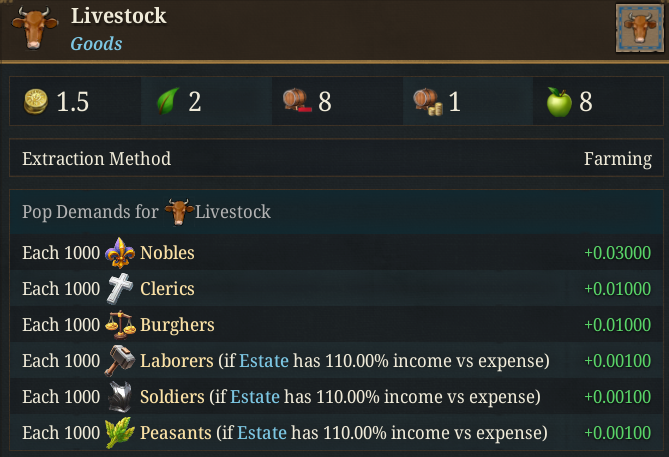
Task: Click the Nobles fleur-de-lis icon
Action: click(x=119, y=253)
